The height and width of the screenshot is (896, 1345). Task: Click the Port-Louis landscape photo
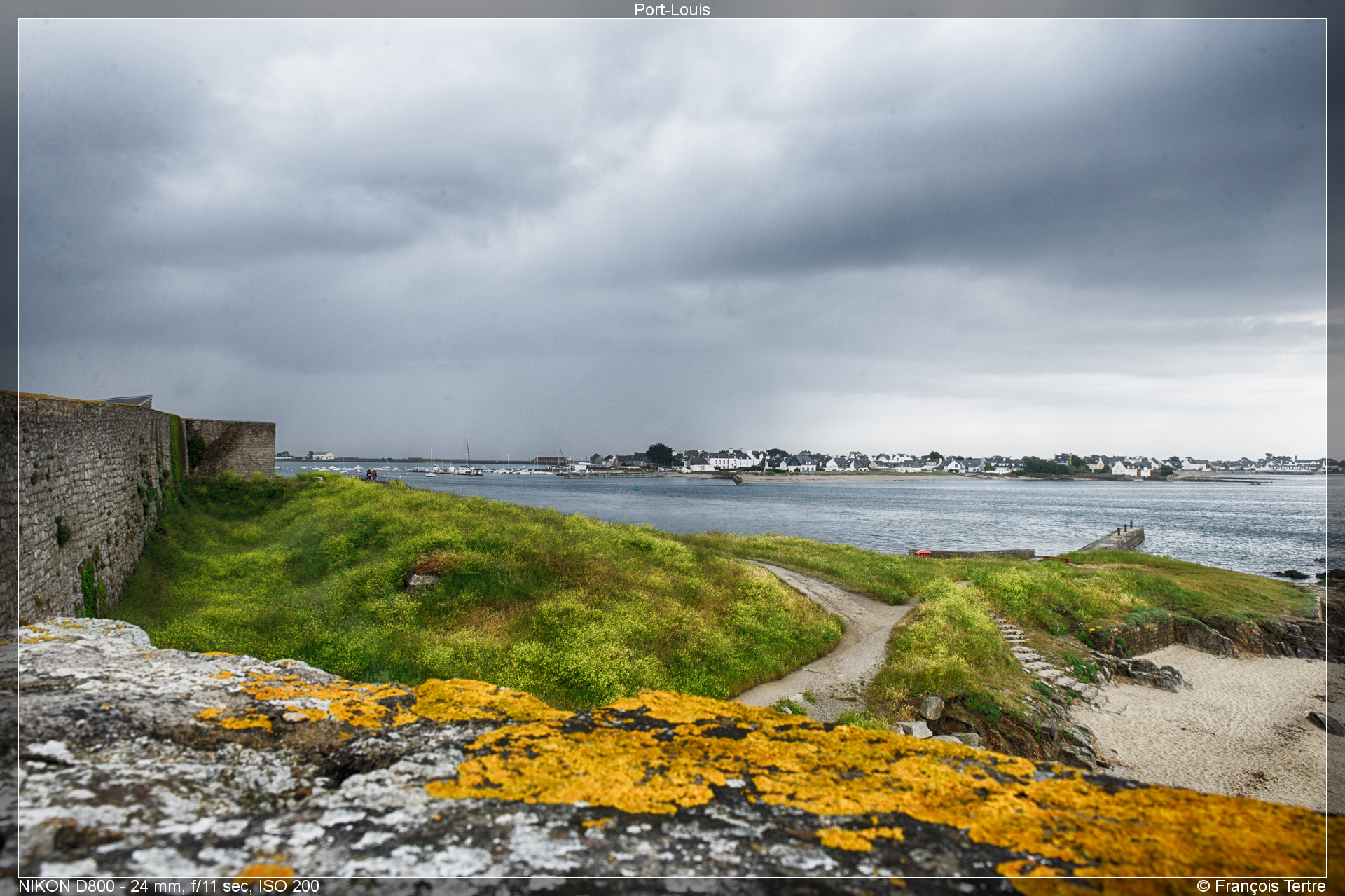tap(672, 448)
